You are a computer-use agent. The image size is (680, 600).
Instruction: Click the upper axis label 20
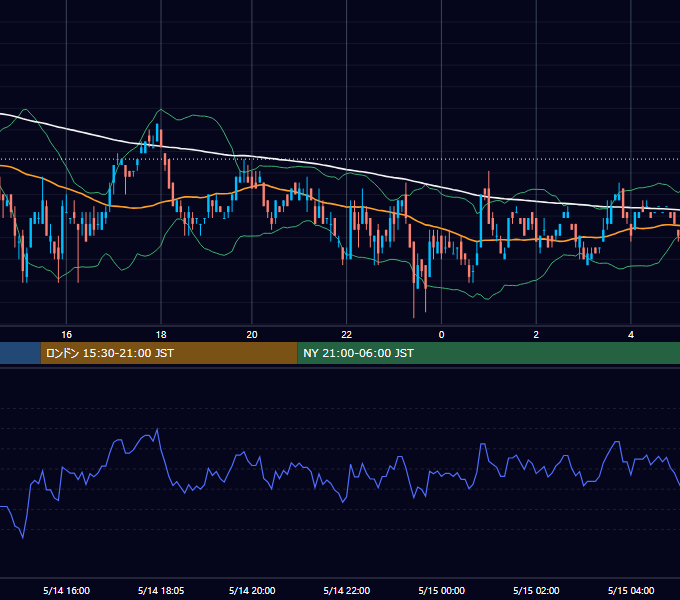(x=252, y=335)
